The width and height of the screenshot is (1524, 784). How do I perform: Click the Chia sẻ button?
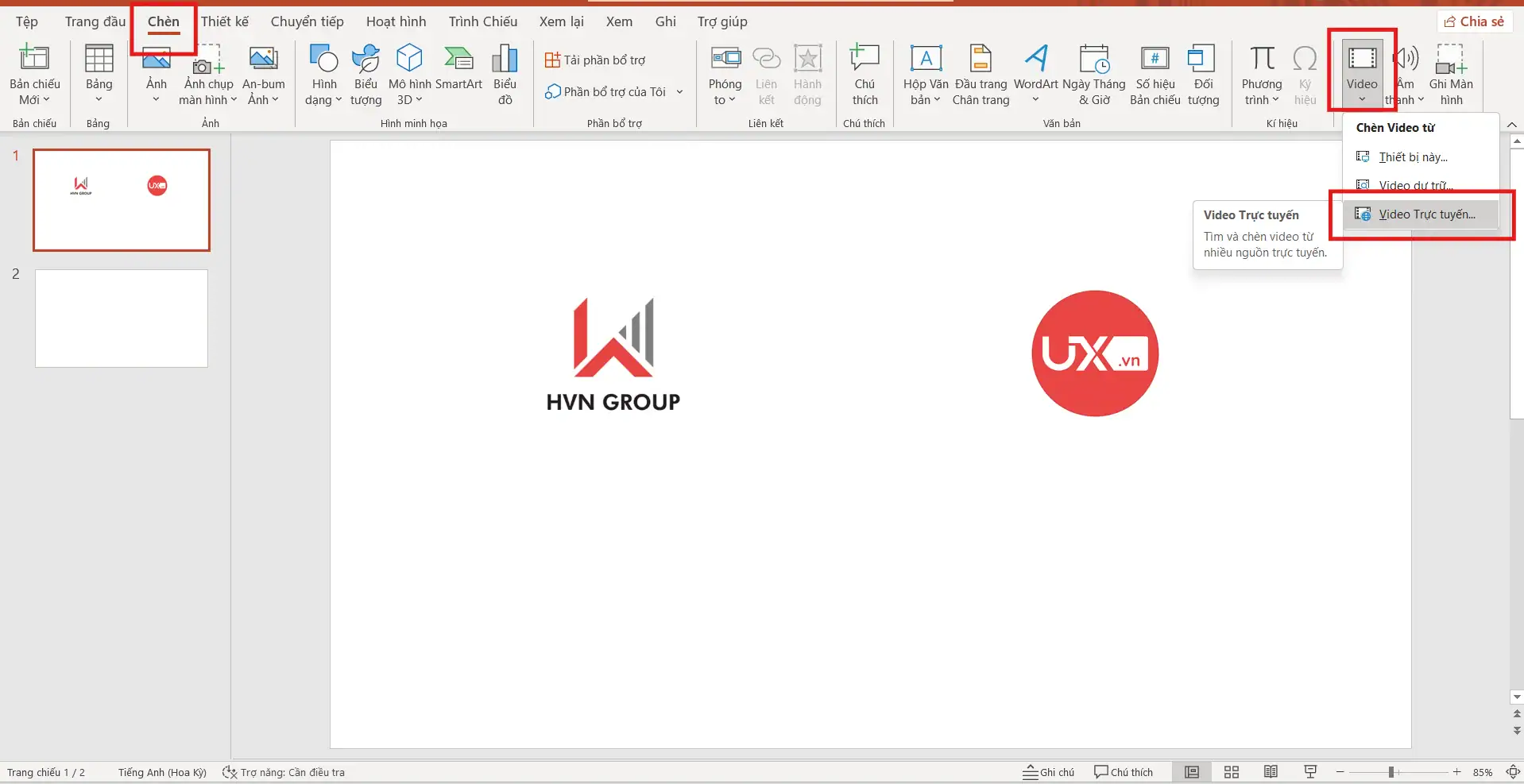point(1475,21)
